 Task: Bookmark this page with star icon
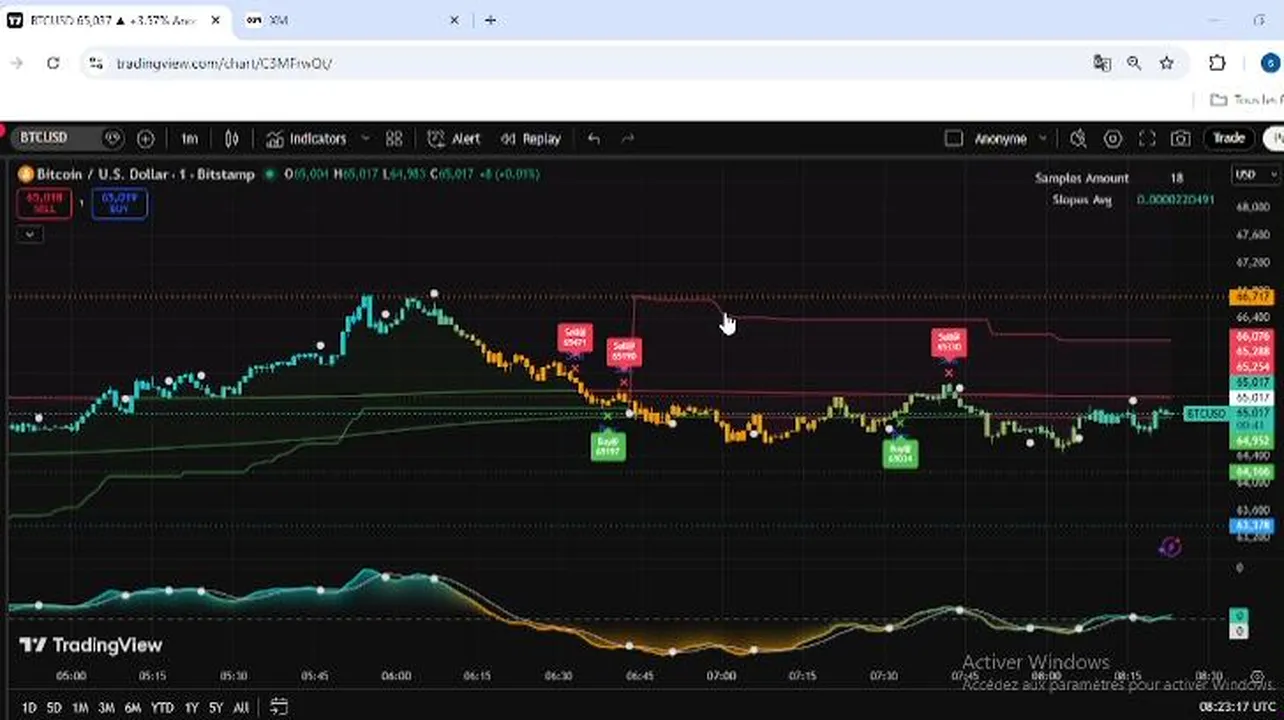coord(1166,63)
